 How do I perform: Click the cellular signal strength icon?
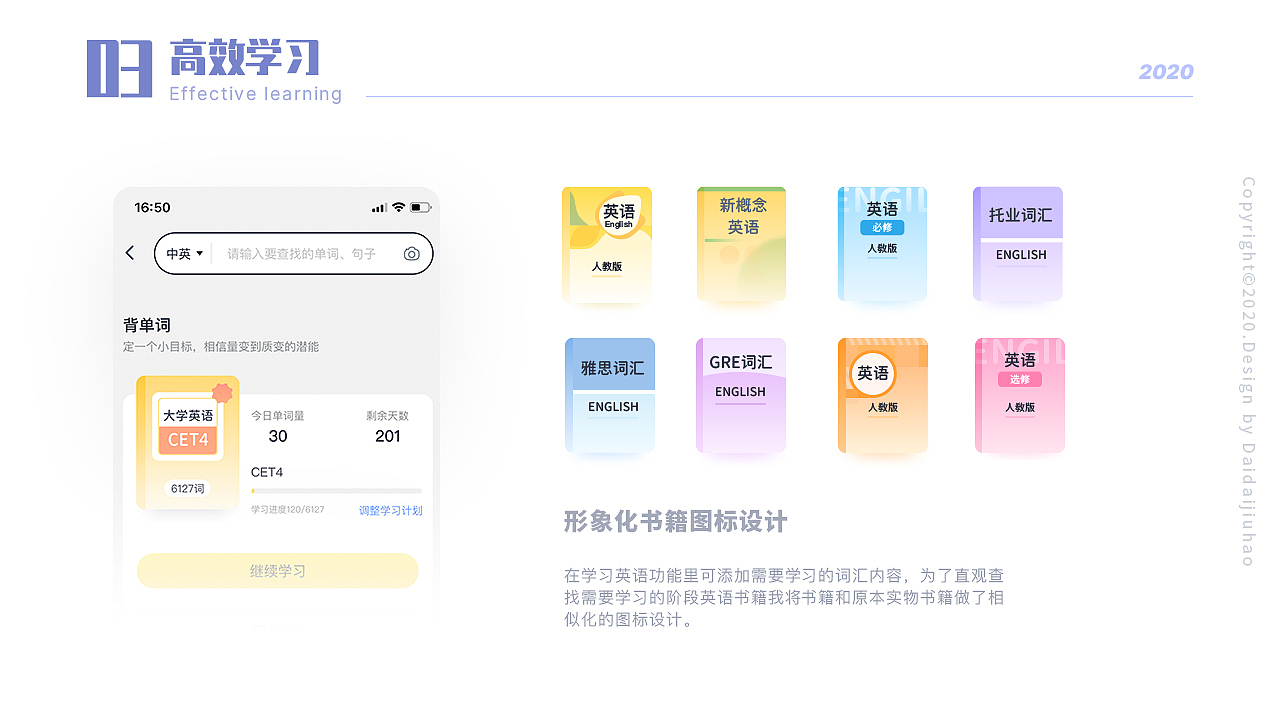click(x=378, y=206)
